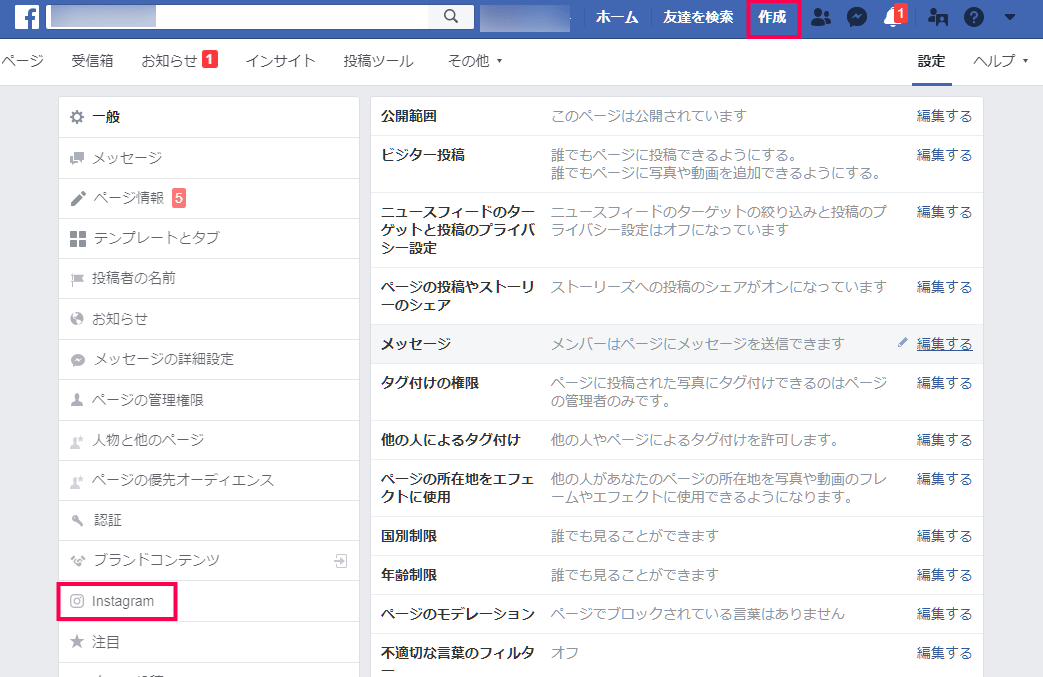
Task: Select Instagram in the settings sidebar
Action: (122, 601)
